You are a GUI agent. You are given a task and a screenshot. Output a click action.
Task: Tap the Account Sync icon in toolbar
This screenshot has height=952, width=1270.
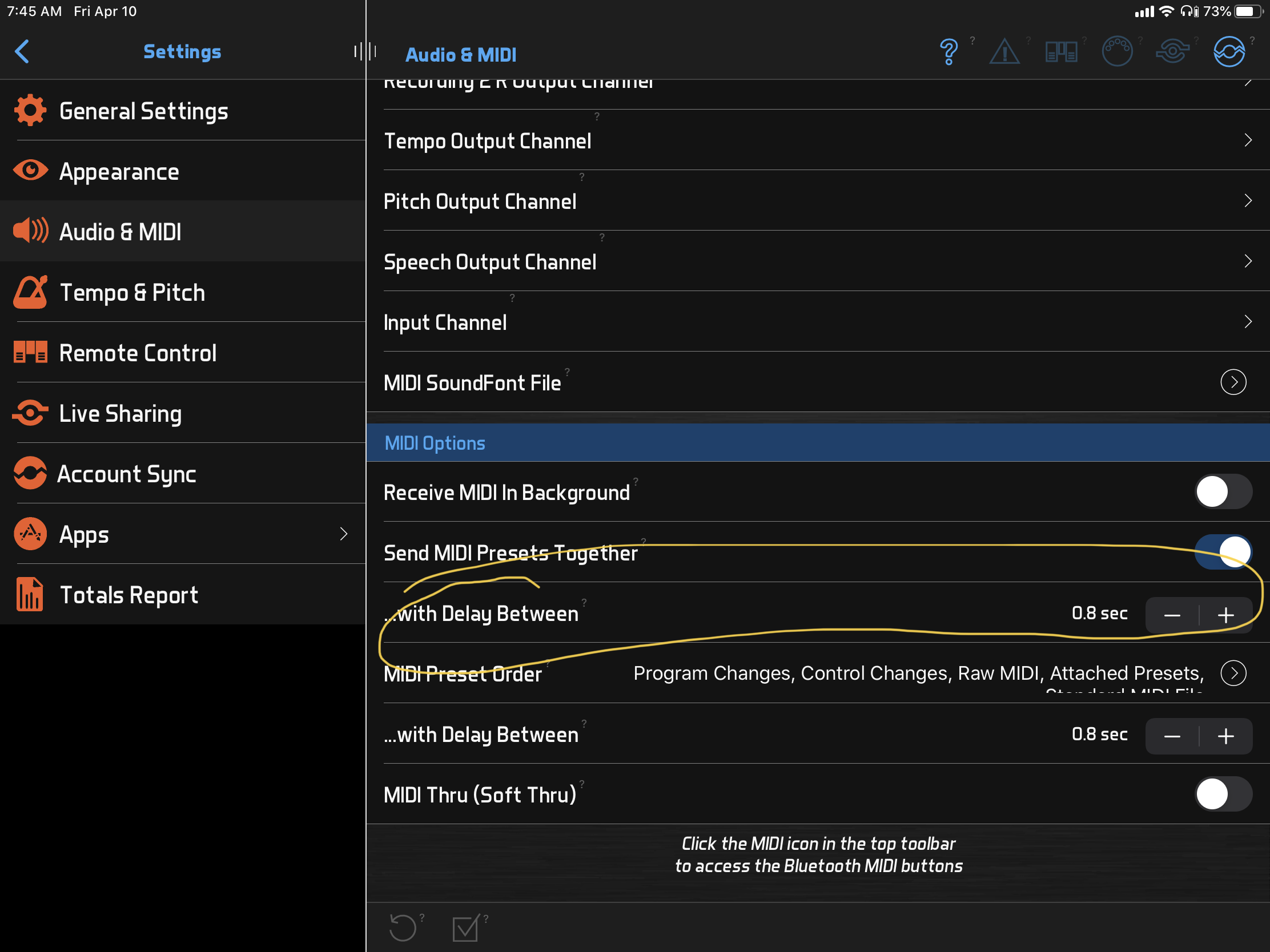tap(1228, 52)
